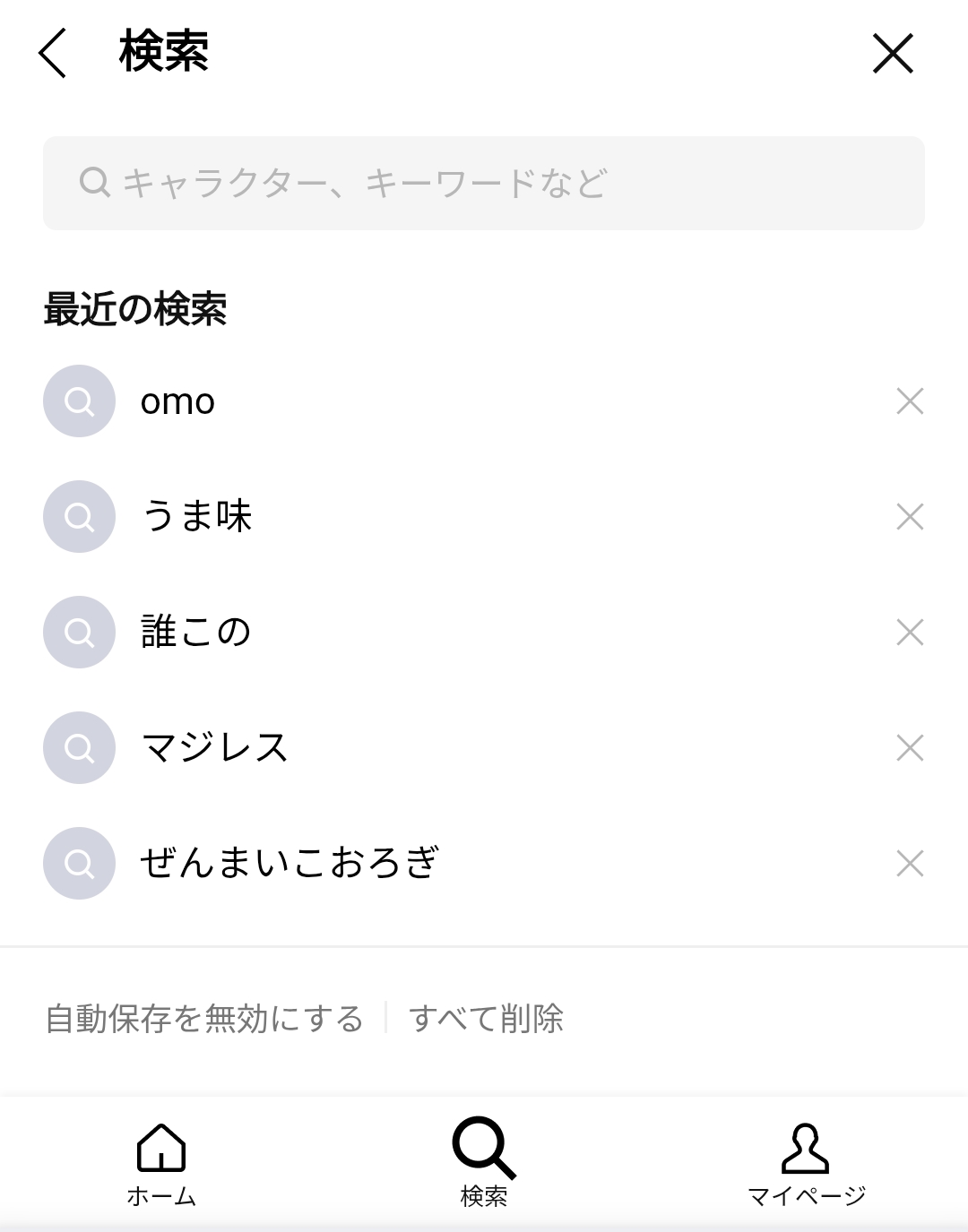Delete the うま味 recent search entry

[x=910, y=517]
